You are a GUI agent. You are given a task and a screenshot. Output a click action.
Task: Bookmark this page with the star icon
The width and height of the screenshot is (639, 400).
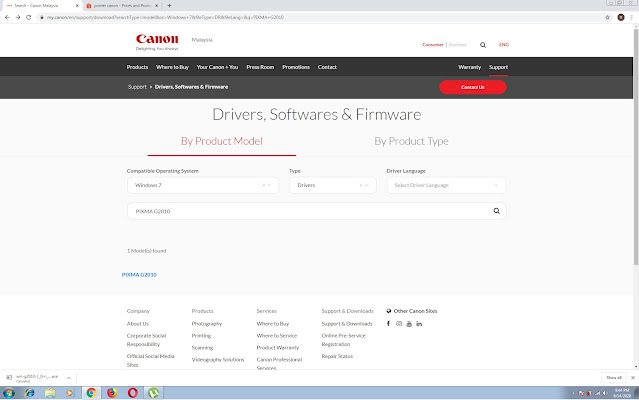tap(608, 17)
